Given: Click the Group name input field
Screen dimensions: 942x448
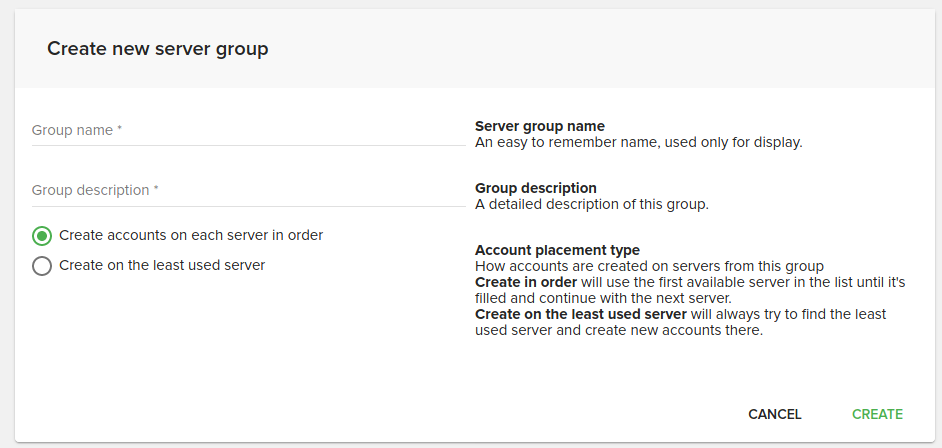Looking at the screenshot, I should [248, 130].
